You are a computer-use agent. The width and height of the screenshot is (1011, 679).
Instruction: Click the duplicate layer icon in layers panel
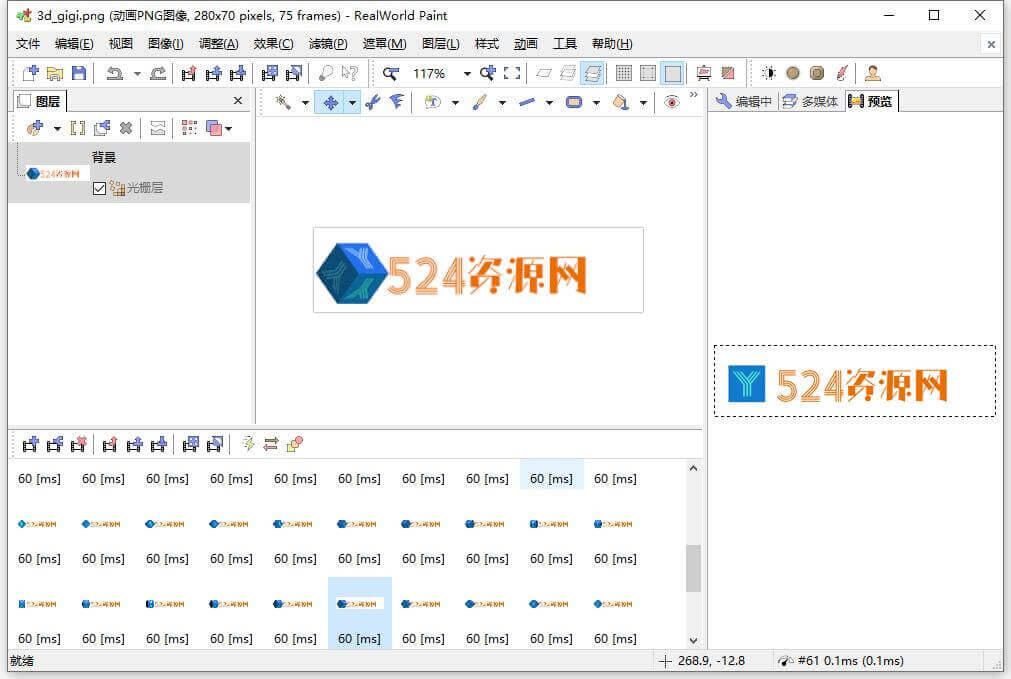(x=102, y=128)
